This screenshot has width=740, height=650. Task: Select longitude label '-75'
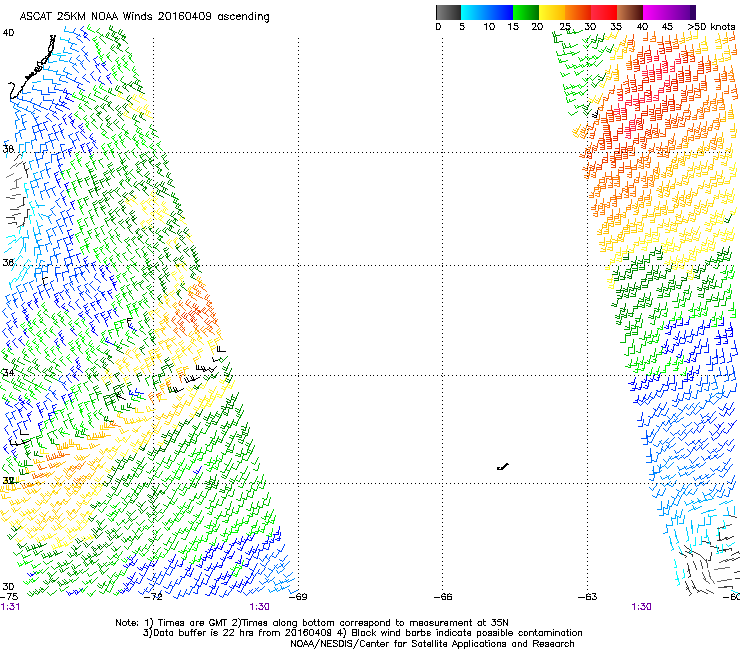(x=9, y=597)
